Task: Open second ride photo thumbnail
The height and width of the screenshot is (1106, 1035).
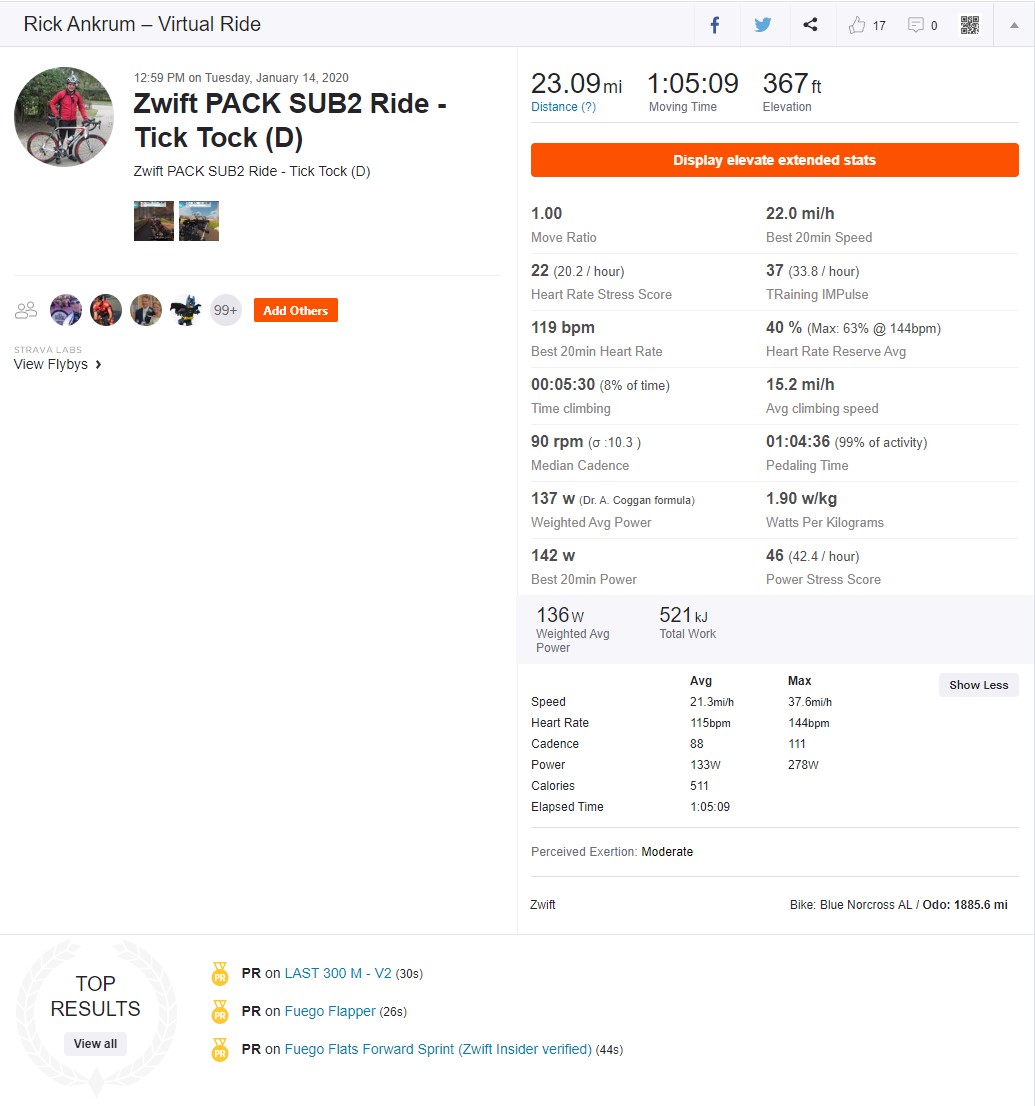Action: (x=199, y=221)
